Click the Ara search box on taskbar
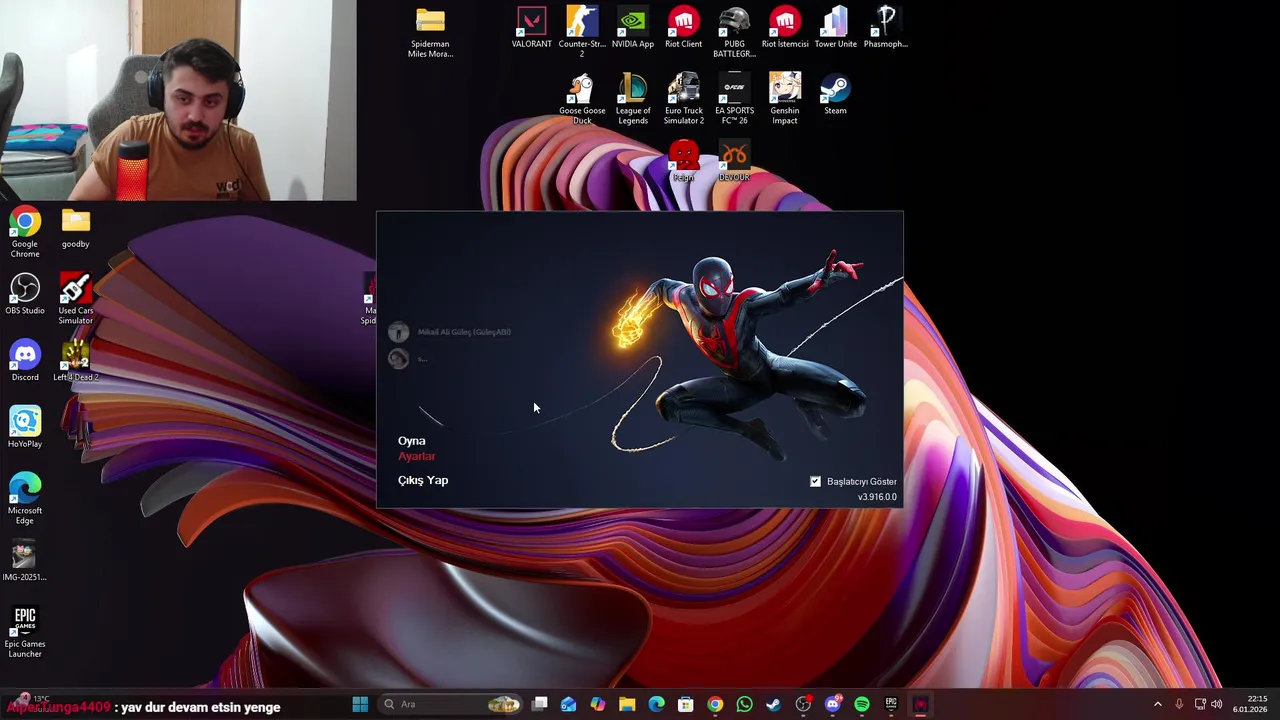The image size is (1280, 720). [452, 704]
